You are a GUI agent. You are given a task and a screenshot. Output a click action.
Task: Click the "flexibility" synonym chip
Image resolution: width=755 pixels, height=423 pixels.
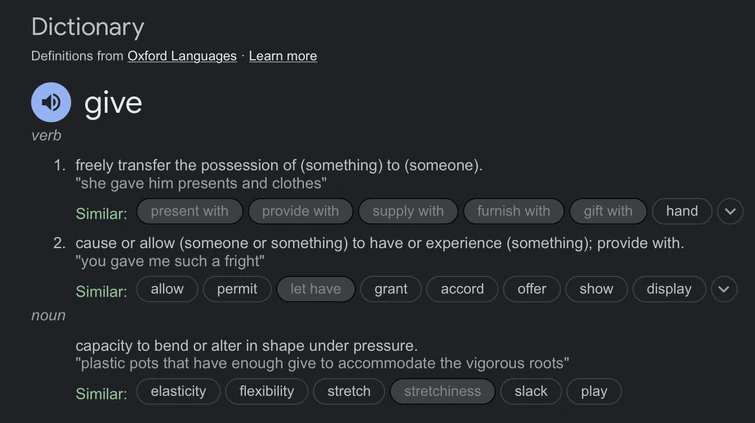tap(267, 391)
